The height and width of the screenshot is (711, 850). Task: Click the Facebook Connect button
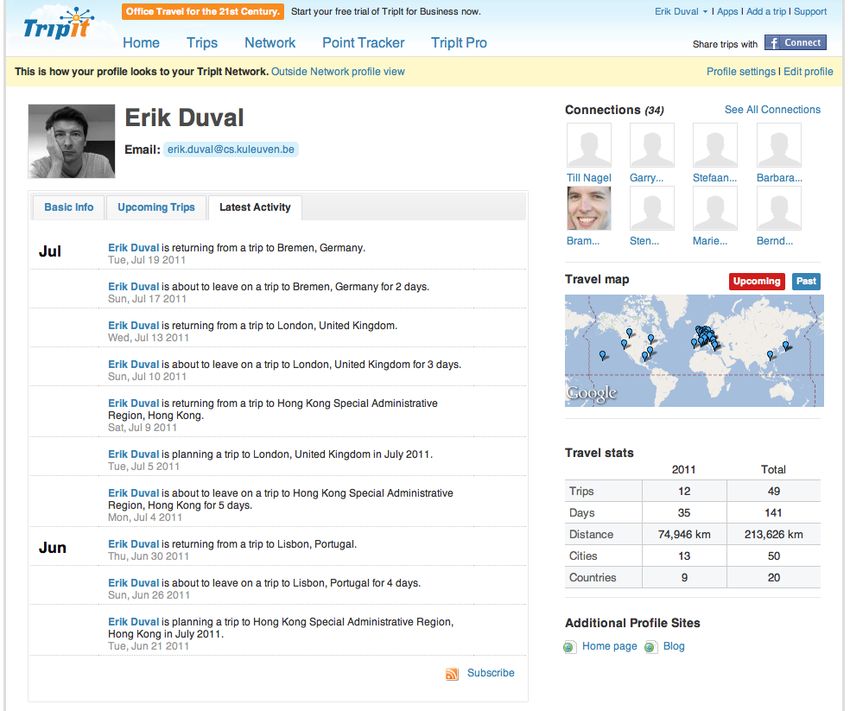(x=795, y=43)
